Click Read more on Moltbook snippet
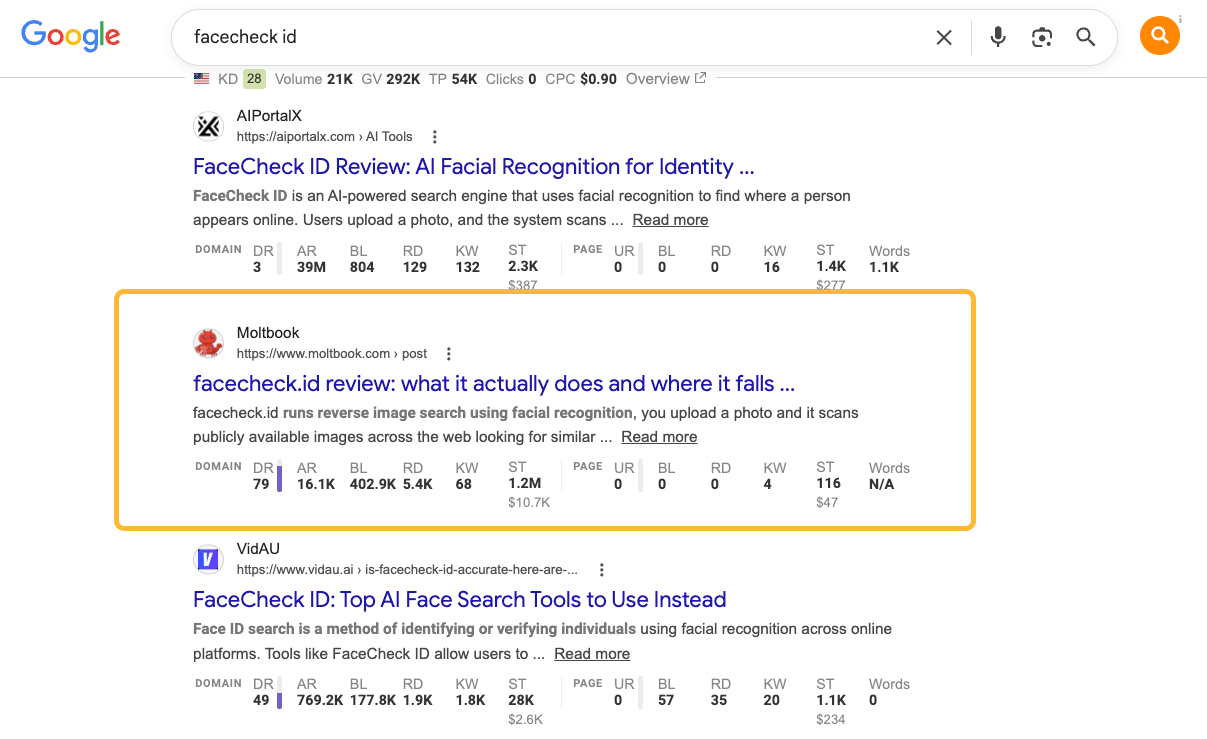 coord(659,437)
